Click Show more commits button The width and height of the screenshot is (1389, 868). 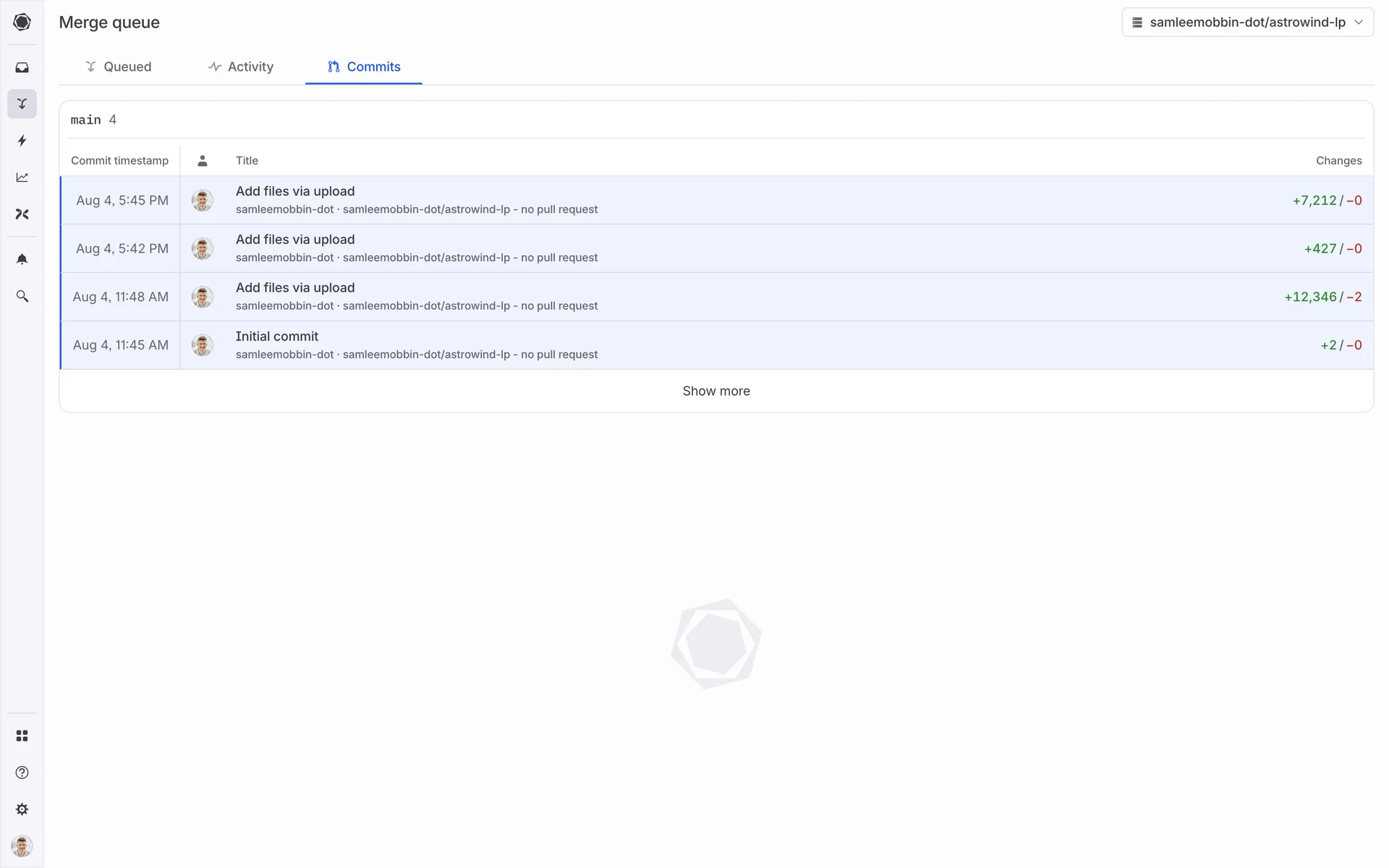pos(715,391)
